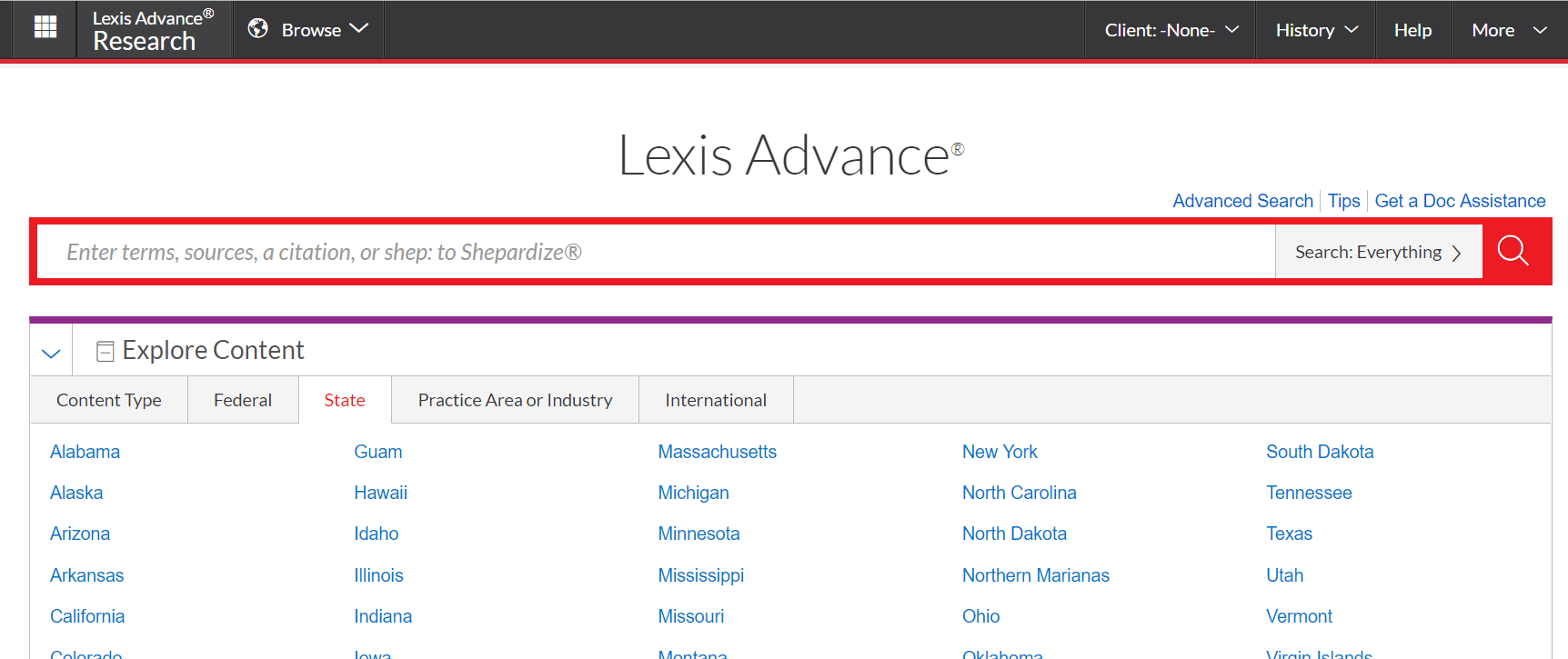Open the Arizona state link

(x=80, y=534)
